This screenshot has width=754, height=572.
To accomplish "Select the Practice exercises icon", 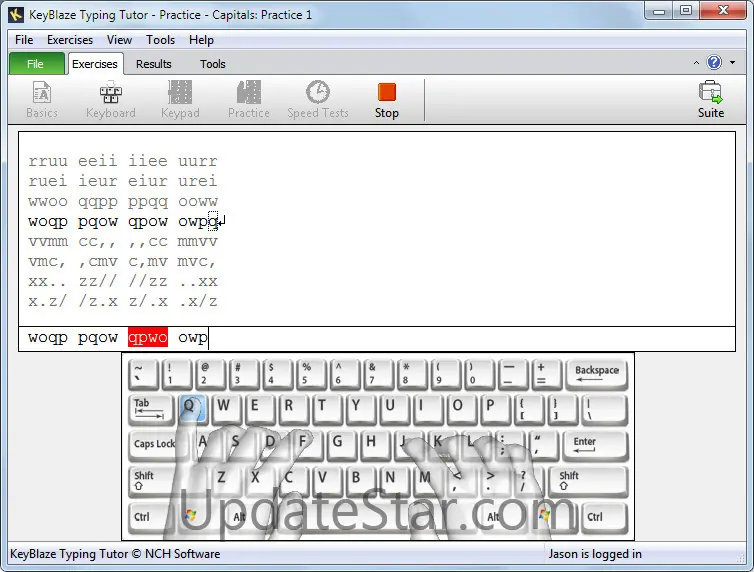I will pos(249,100).
